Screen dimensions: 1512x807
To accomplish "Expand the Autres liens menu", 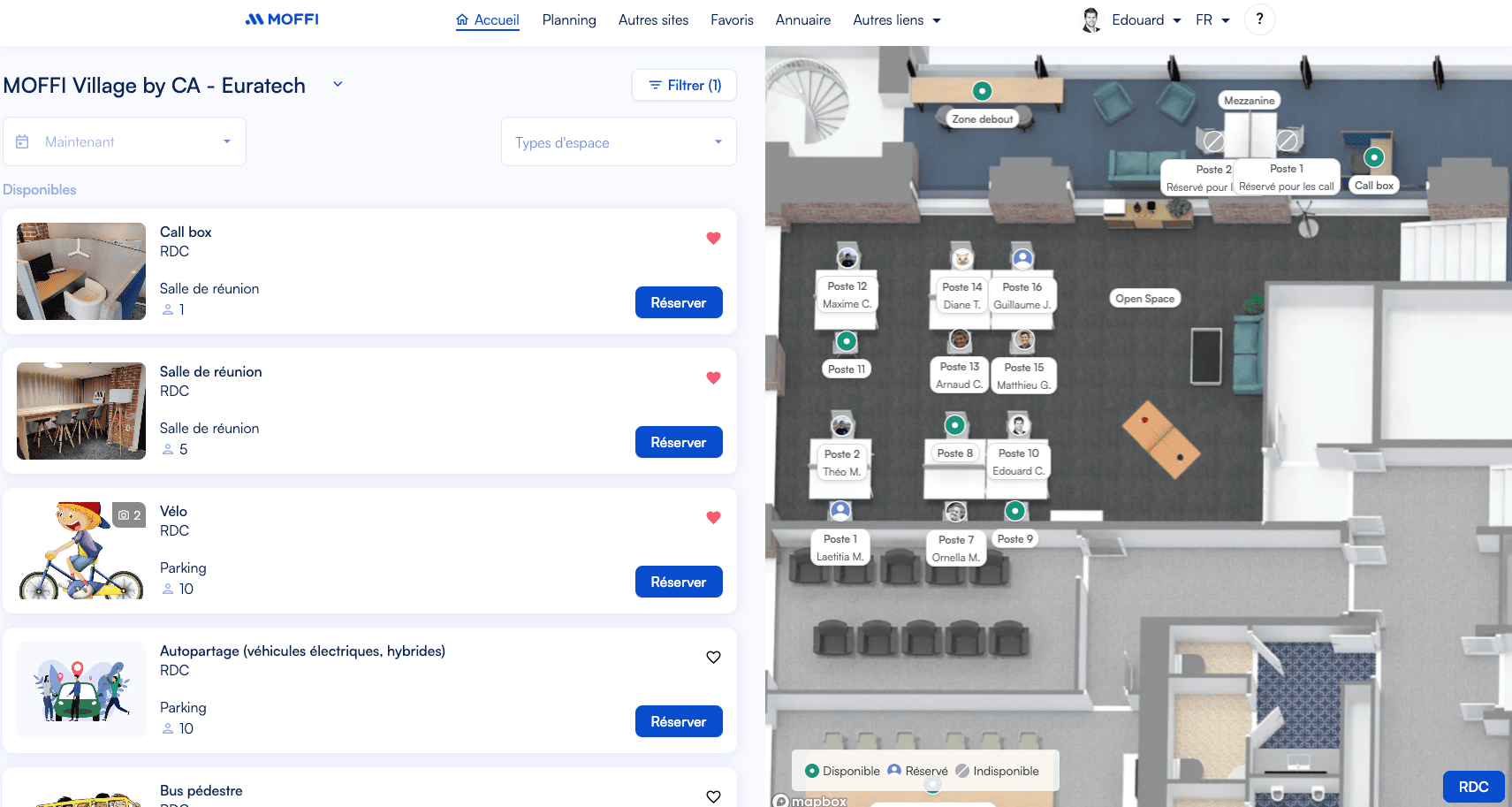I will coord(897,19).
